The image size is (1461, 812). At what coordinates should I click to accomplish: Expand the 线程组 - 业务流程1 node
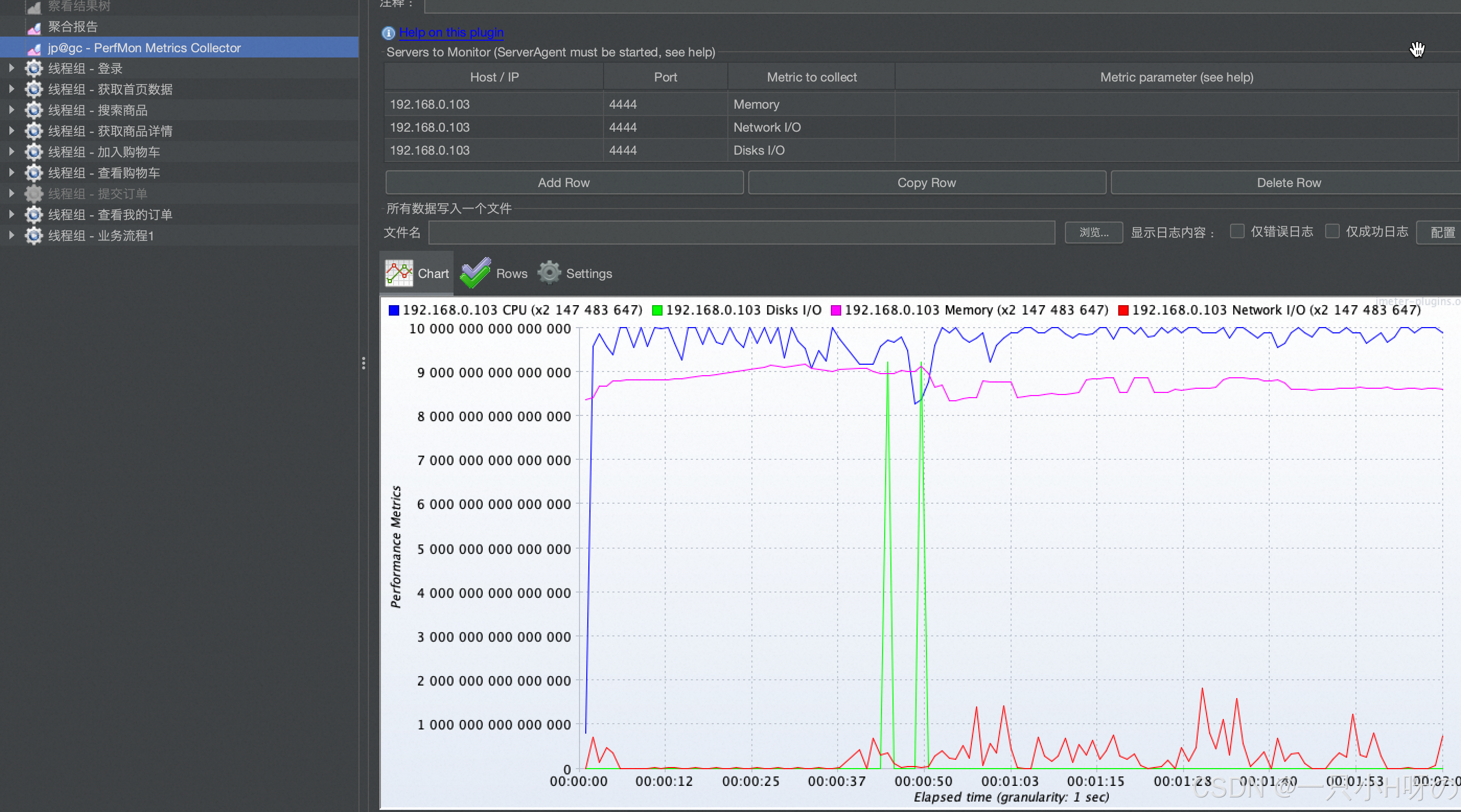(11, 235)
